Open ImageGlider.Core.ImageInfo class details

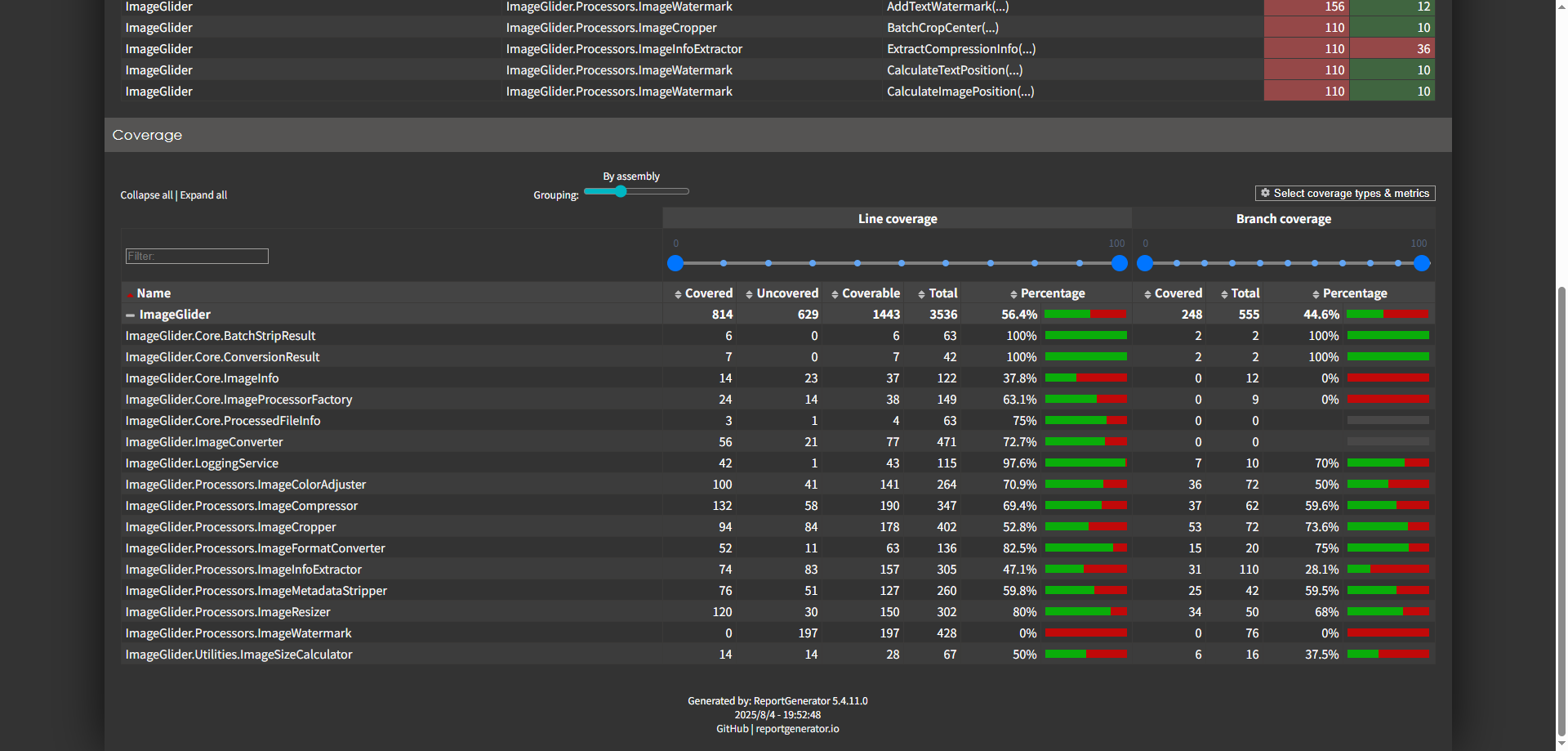(x=202, y=378)
